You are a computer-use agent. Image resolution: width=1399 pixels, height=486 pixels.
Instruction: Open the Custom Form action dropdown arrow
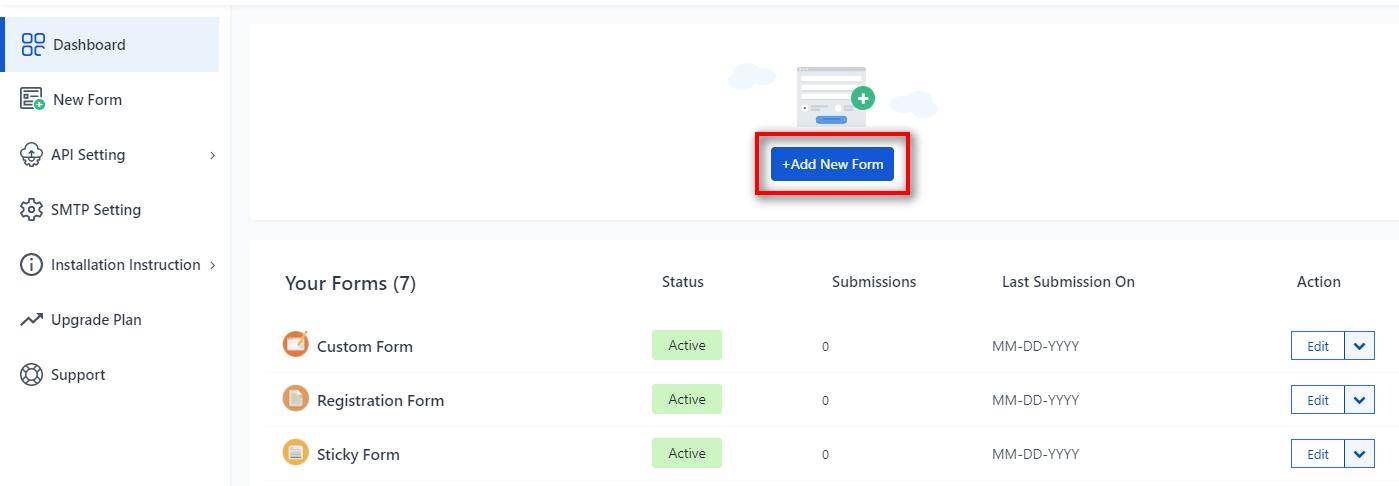pyautogui.click(x=1360, y=346)
